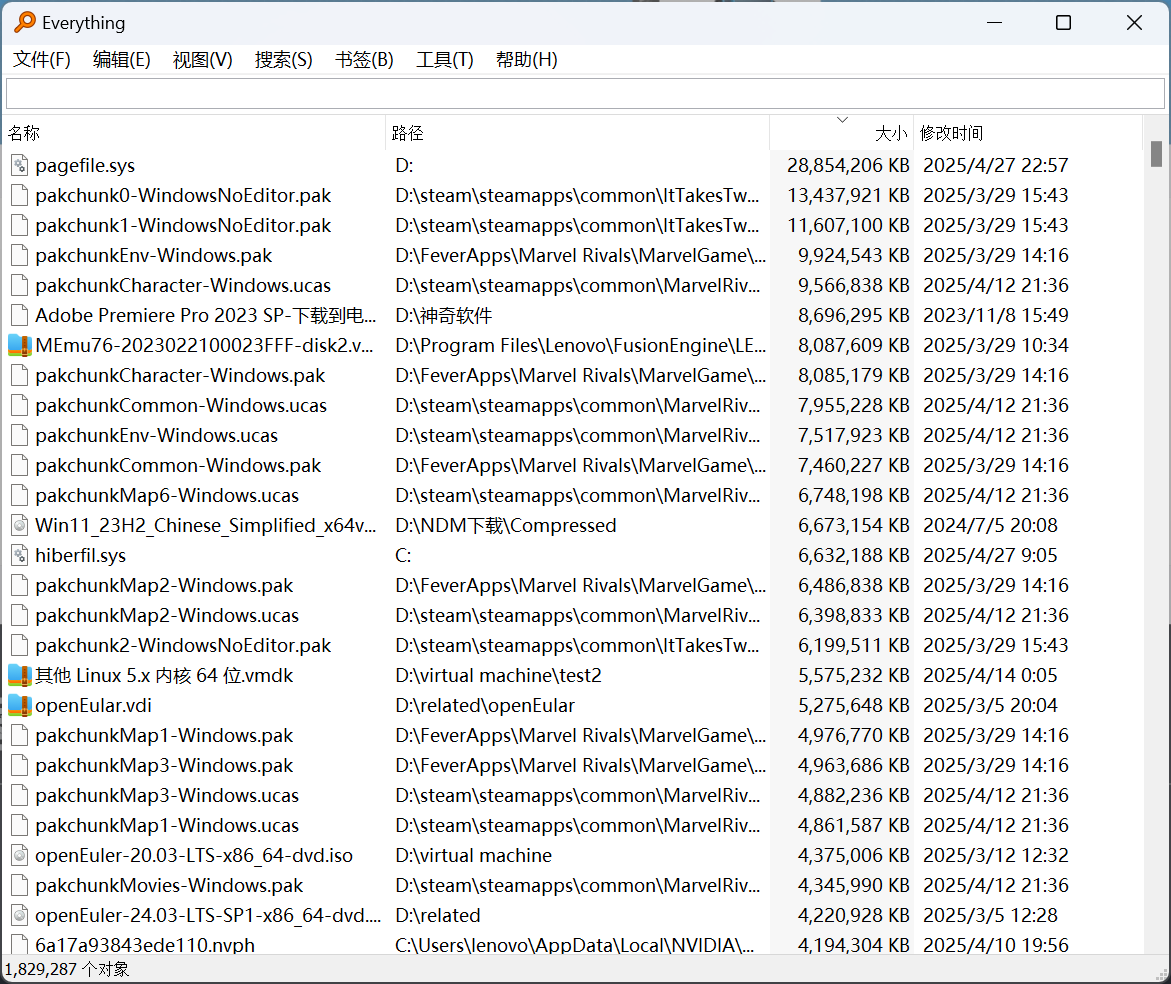This screenshot has height=984, width=1171.
Task: Click the Everything magnifier icon in title bar
Action: pyautogui.click(x=24, y=22)
